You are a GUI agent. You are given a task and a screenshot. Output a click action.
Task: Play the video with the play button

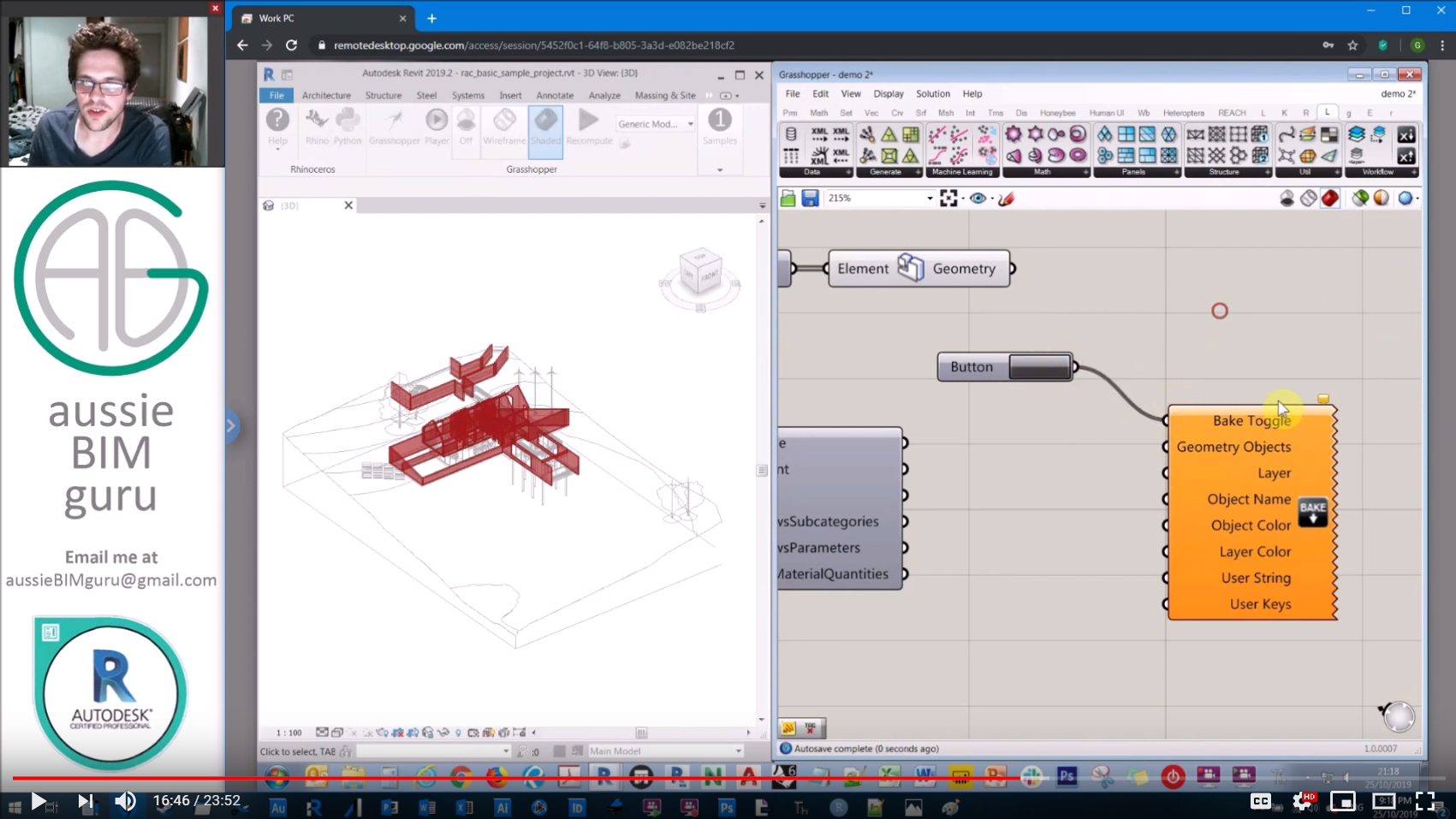(x=38, y=801)
